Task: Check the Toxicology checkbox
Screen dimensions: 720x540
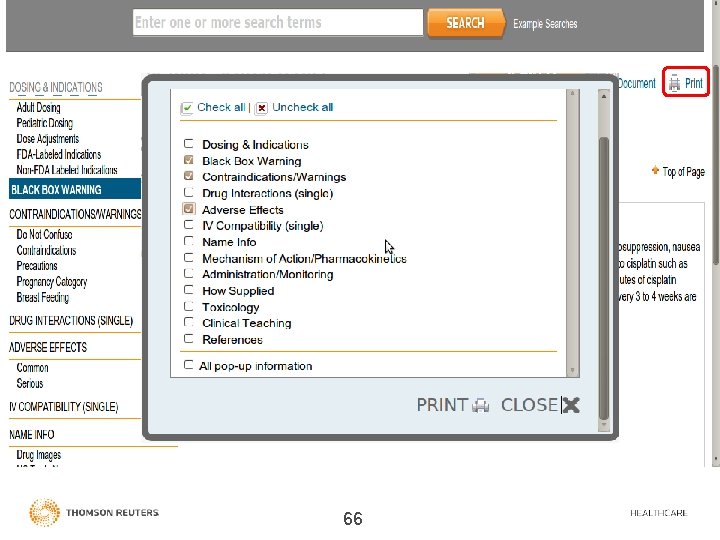Action: click(x=188, y=306)
